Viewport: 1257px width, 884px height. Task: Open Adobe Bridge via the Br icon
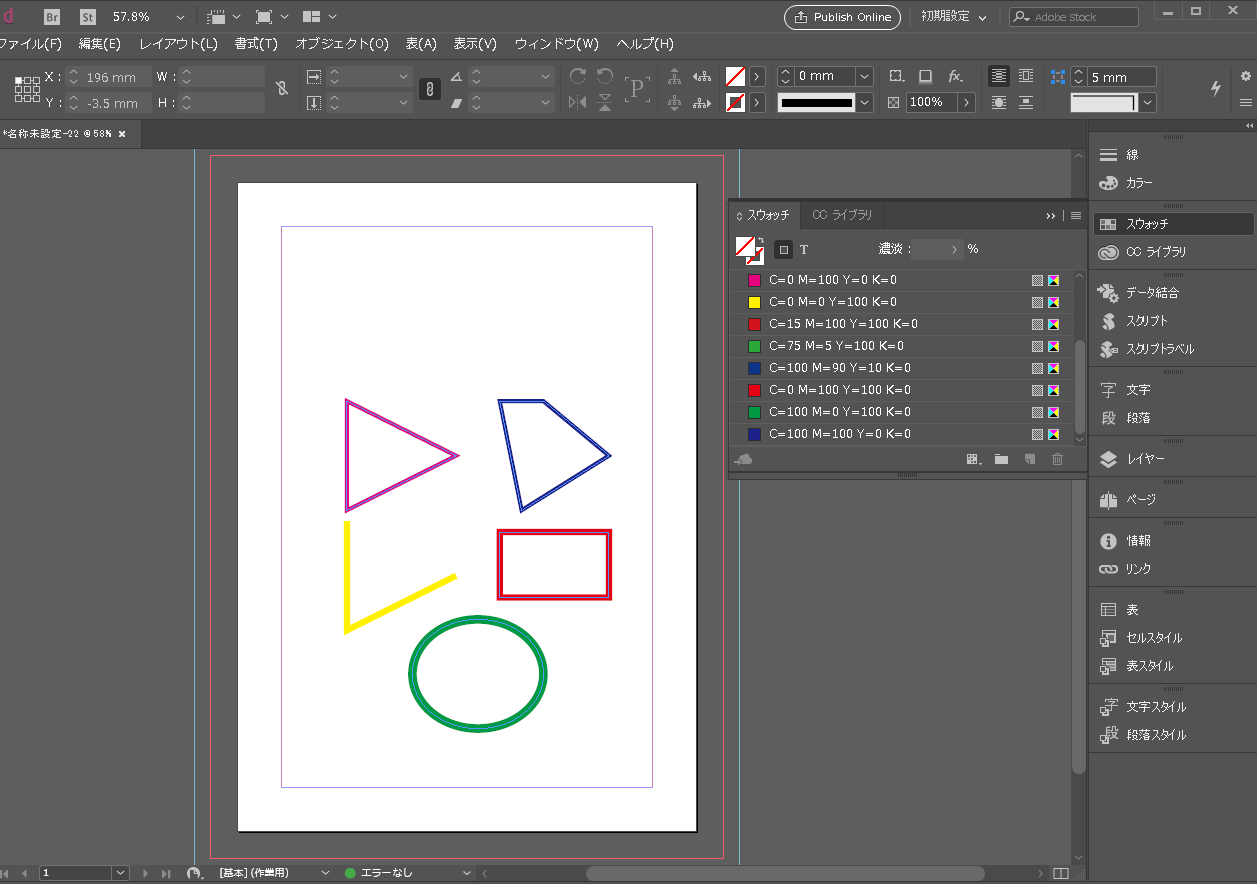[52, 17]
